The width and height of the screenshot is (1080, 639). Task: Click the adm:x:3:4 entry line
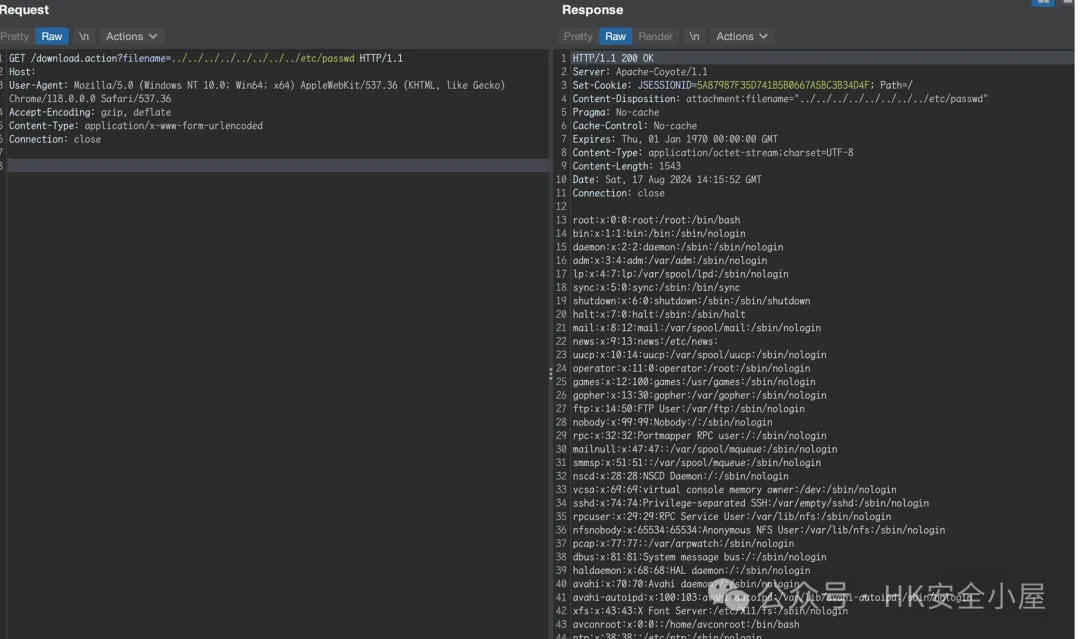(669, 261)
